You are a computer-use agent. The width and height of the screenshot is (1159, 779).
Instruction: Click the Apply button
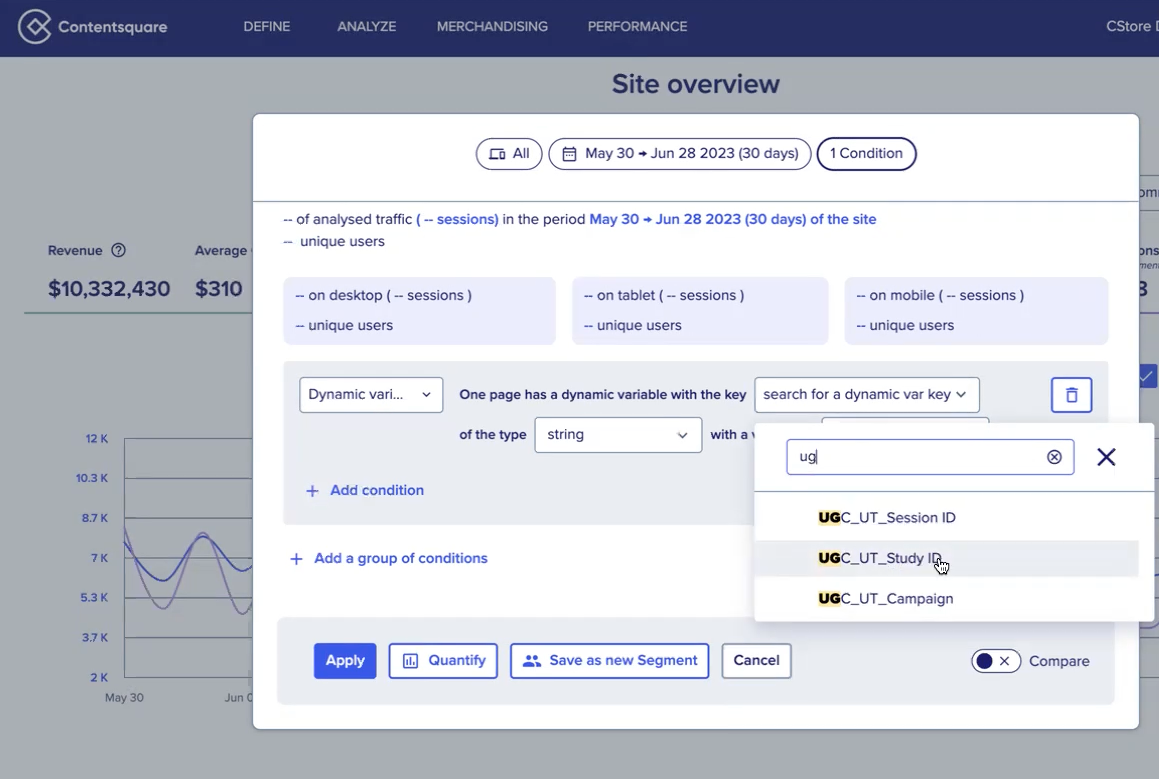pyautogui.click(x=345, y=661)
